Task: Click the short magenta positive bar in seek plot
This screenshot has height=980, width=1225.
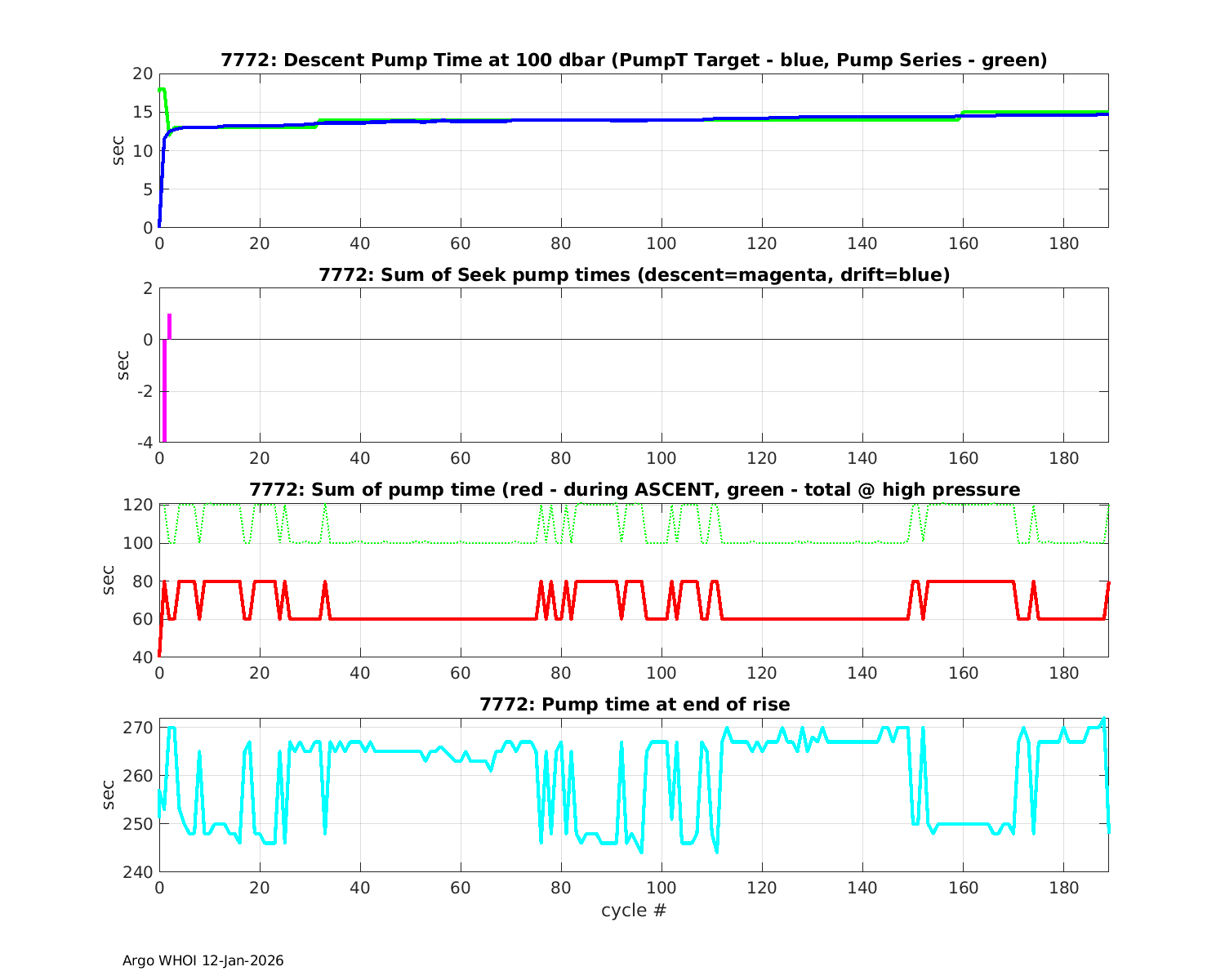Action: [169, 326]
